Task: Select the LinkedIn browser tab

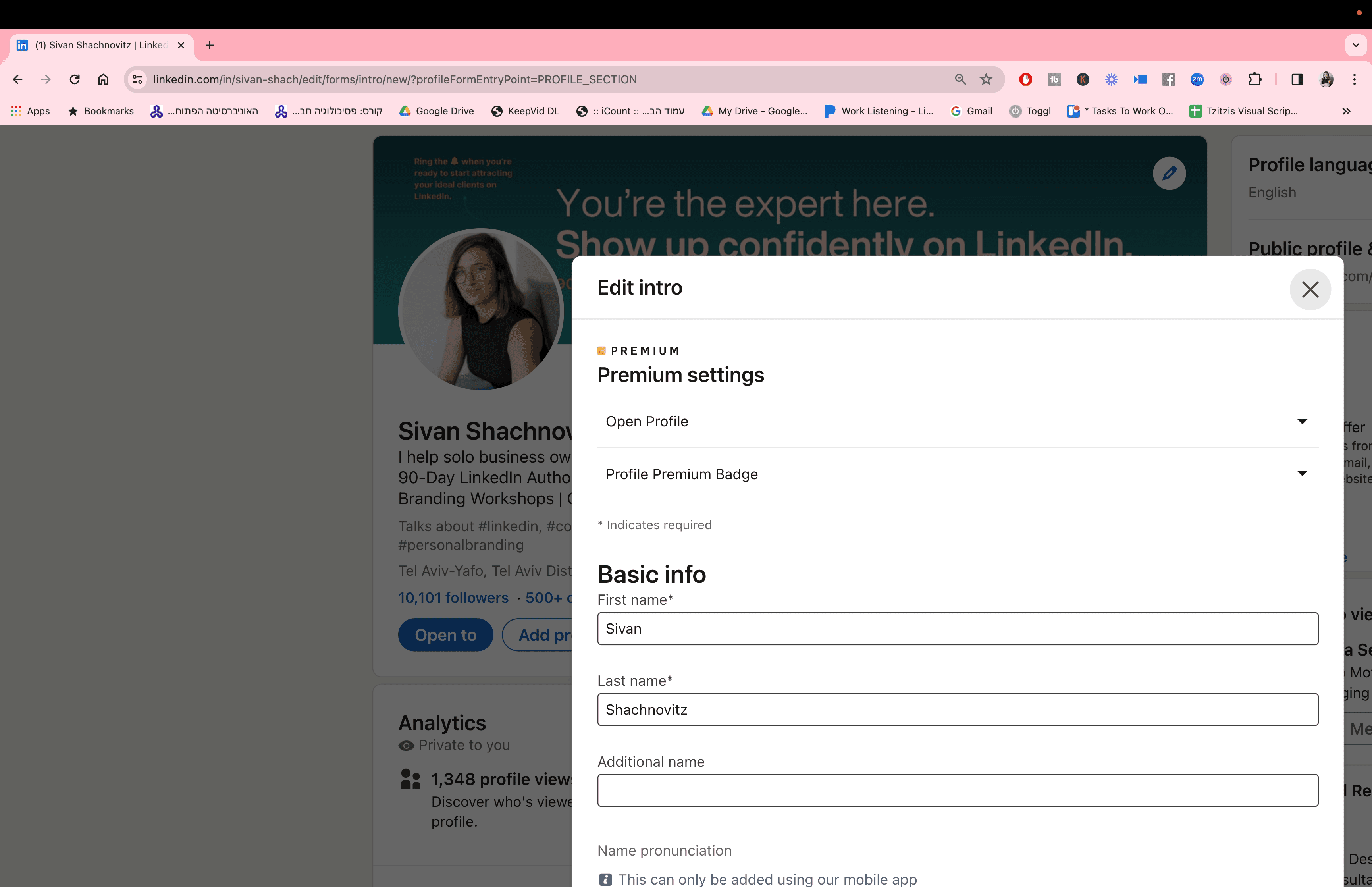Action: 101,46
